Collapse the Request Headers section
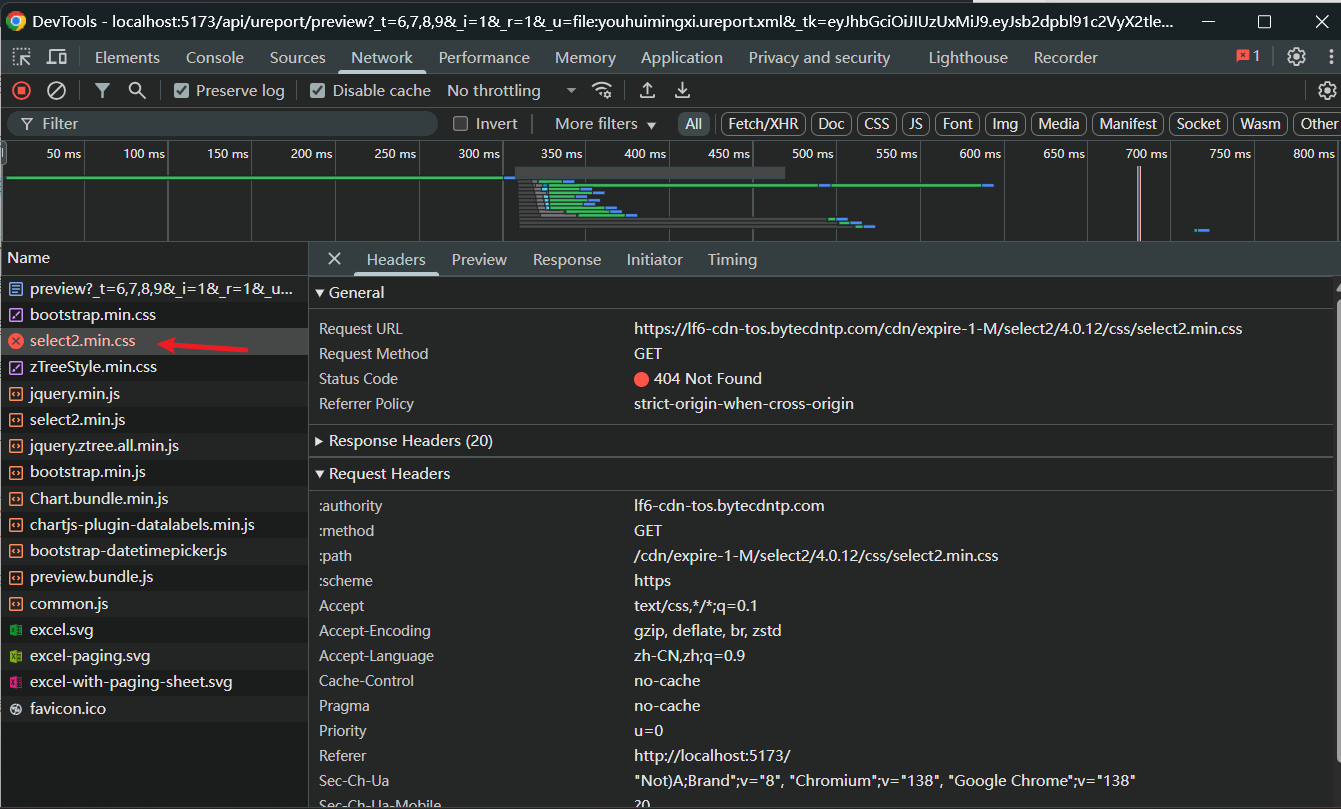 (x=383, y=474)
